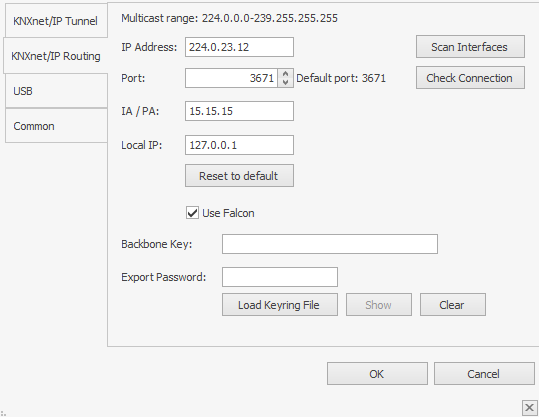This screenshot has height=417, width=539.
Task: Click the Port number field
Action: click(x=231, y=78)
